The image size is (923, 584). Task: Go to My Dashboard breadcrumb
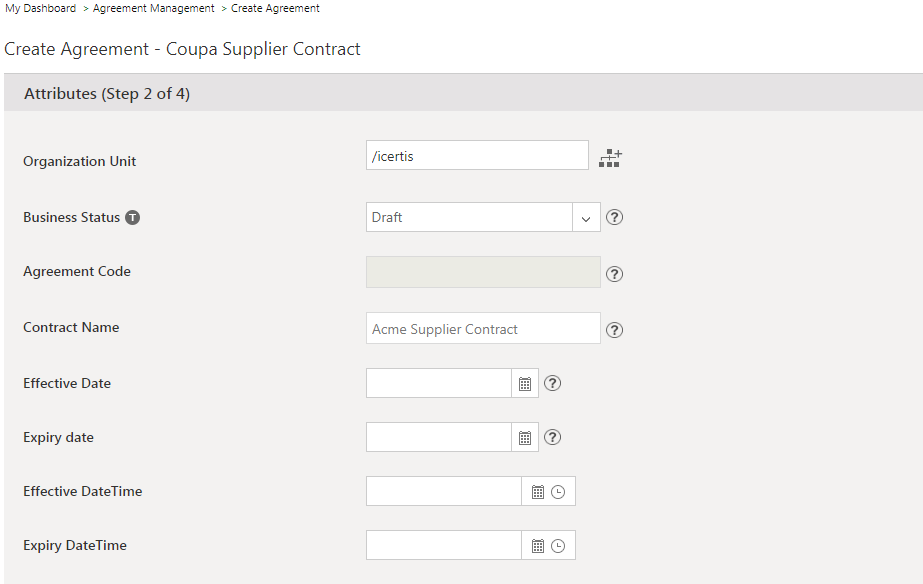pyautogui.click(x=41, y=9)
